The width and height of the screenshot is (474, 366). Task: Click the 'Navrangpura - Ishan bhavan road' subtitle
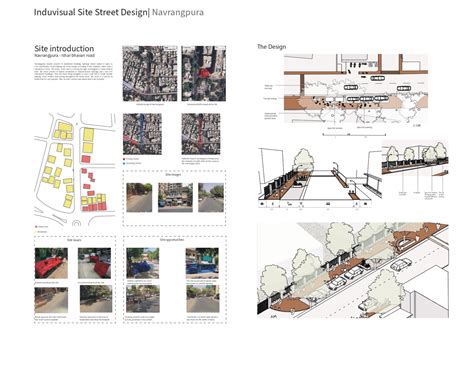[x=64, y=55]
